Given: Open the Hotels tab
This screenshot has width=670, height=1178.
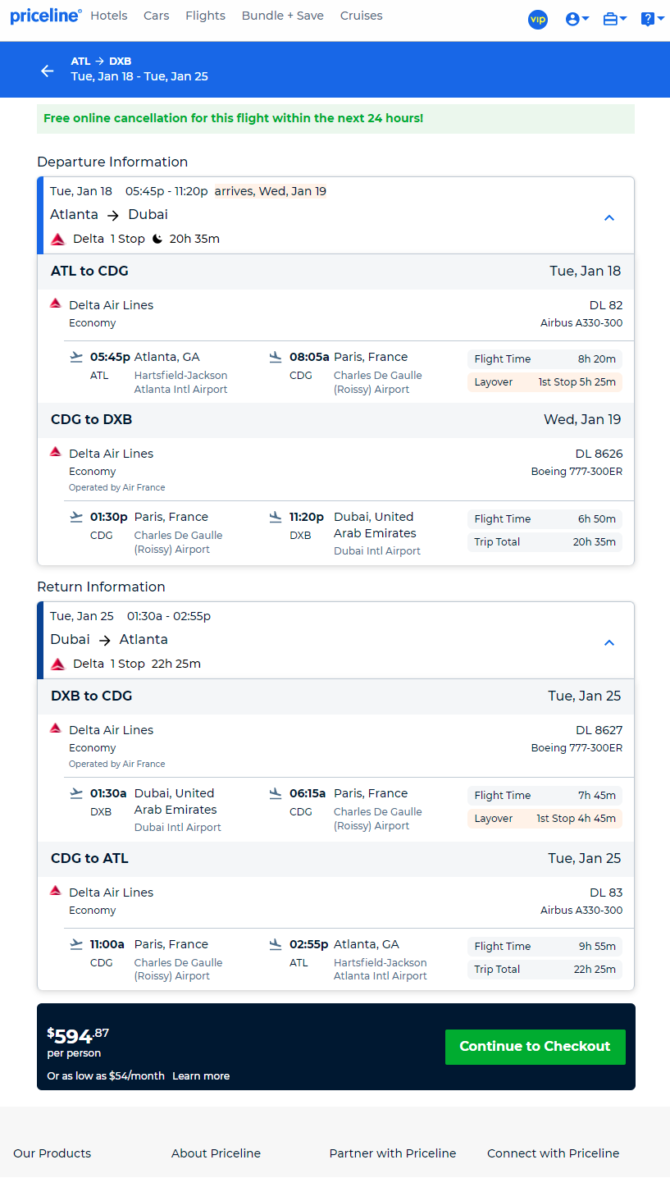Looking at the screenshot, I should tap(109, 16).
